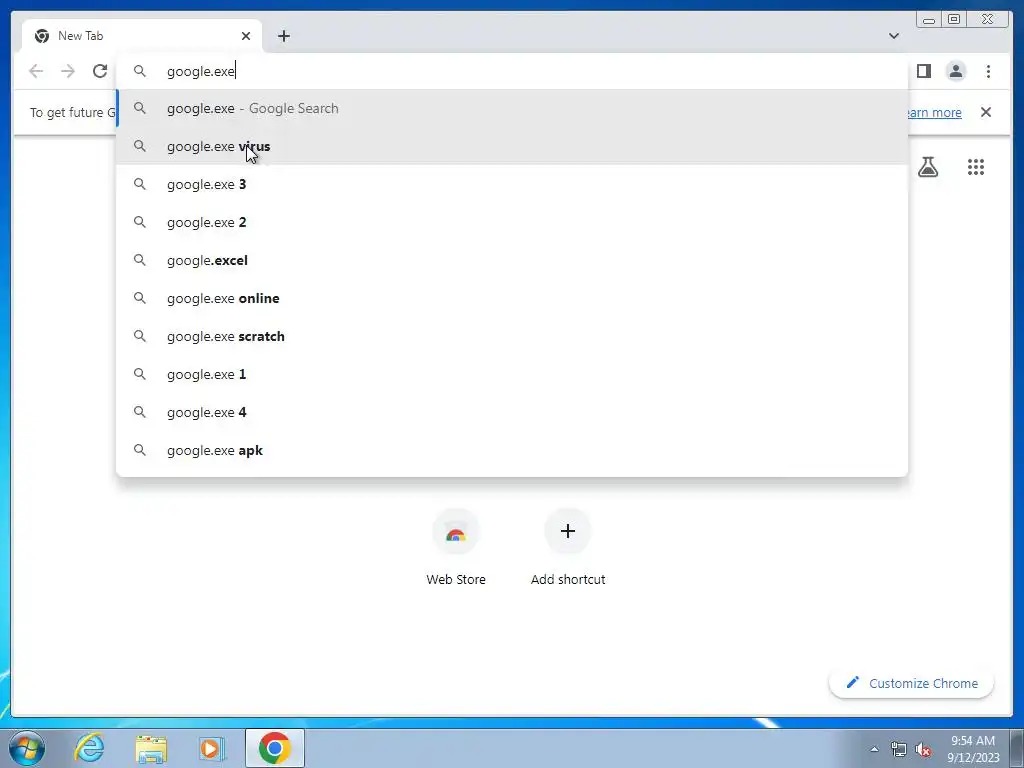Screen dimensions: 1024x768
Task: Click the address bar containing google.exe
Action: (512, 71)
